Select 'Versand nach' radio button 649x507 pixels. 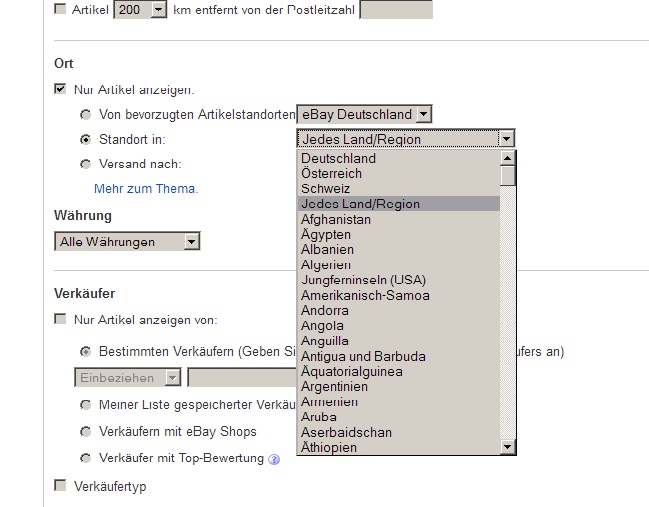pyautogui.click(x=85, y=164)
